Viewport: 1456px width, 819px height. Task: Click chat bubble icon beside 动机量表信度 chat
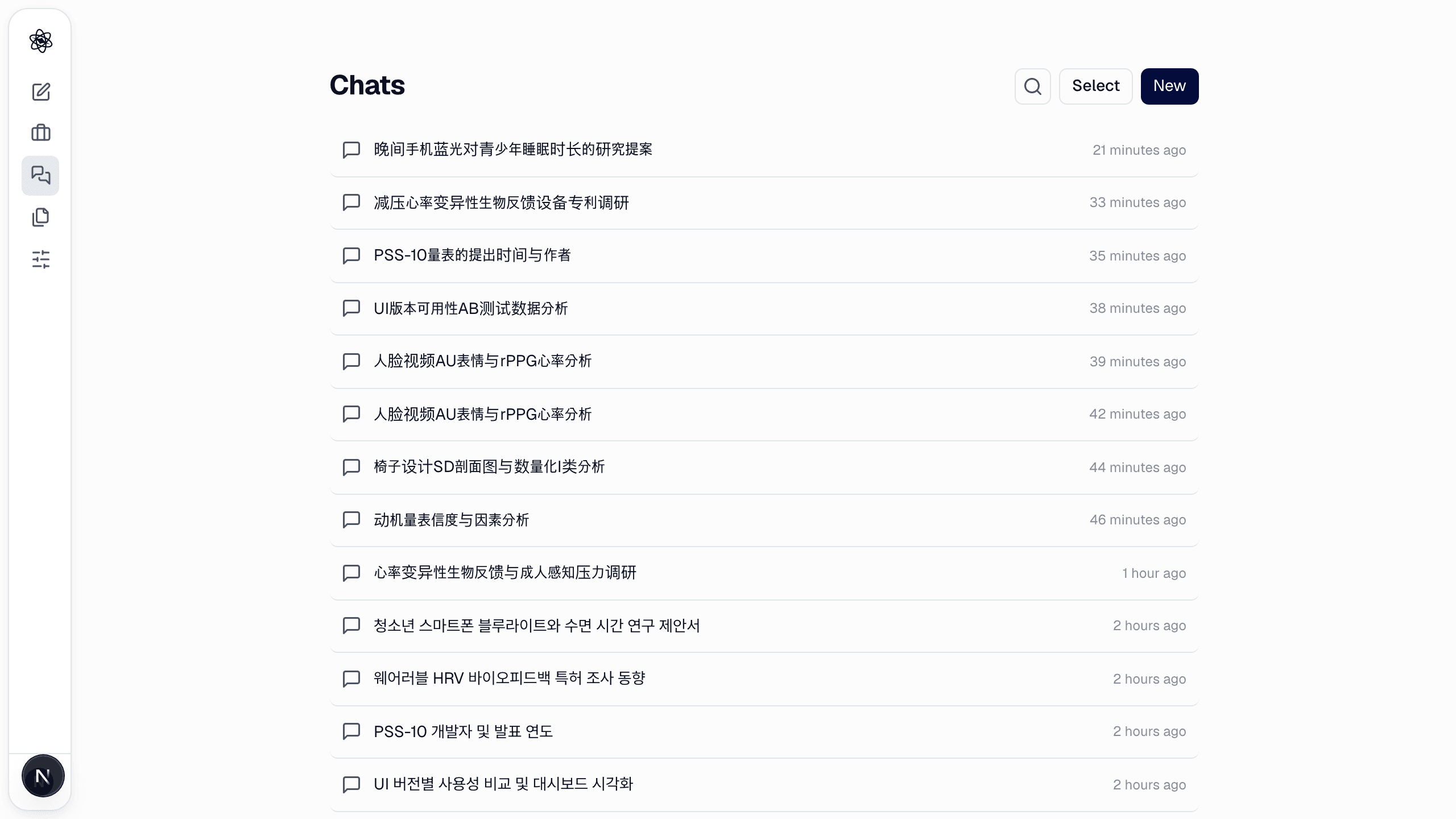pyautogui.click(x=351, y=520)
